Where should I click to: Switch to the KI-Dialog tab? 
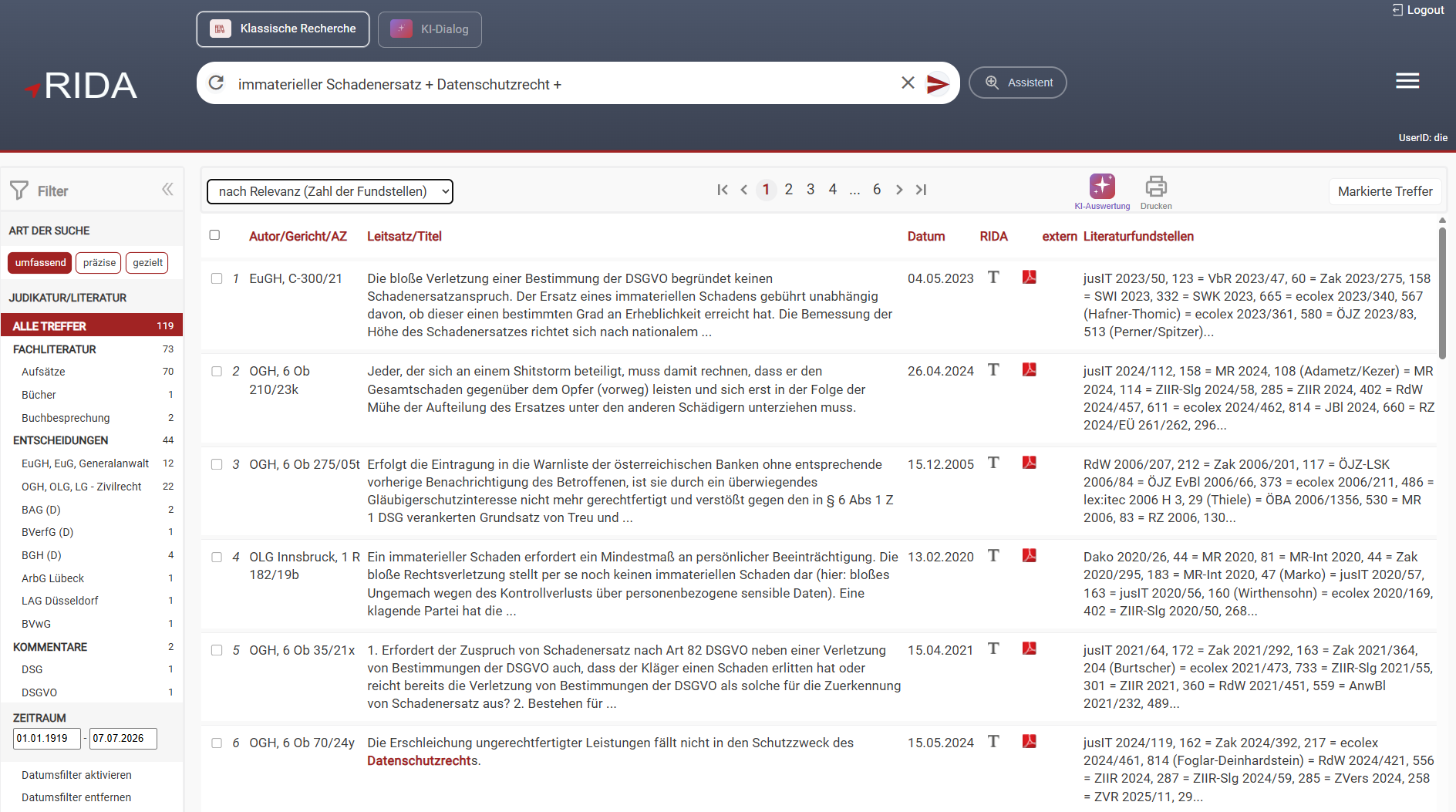(x=430, y=29)
